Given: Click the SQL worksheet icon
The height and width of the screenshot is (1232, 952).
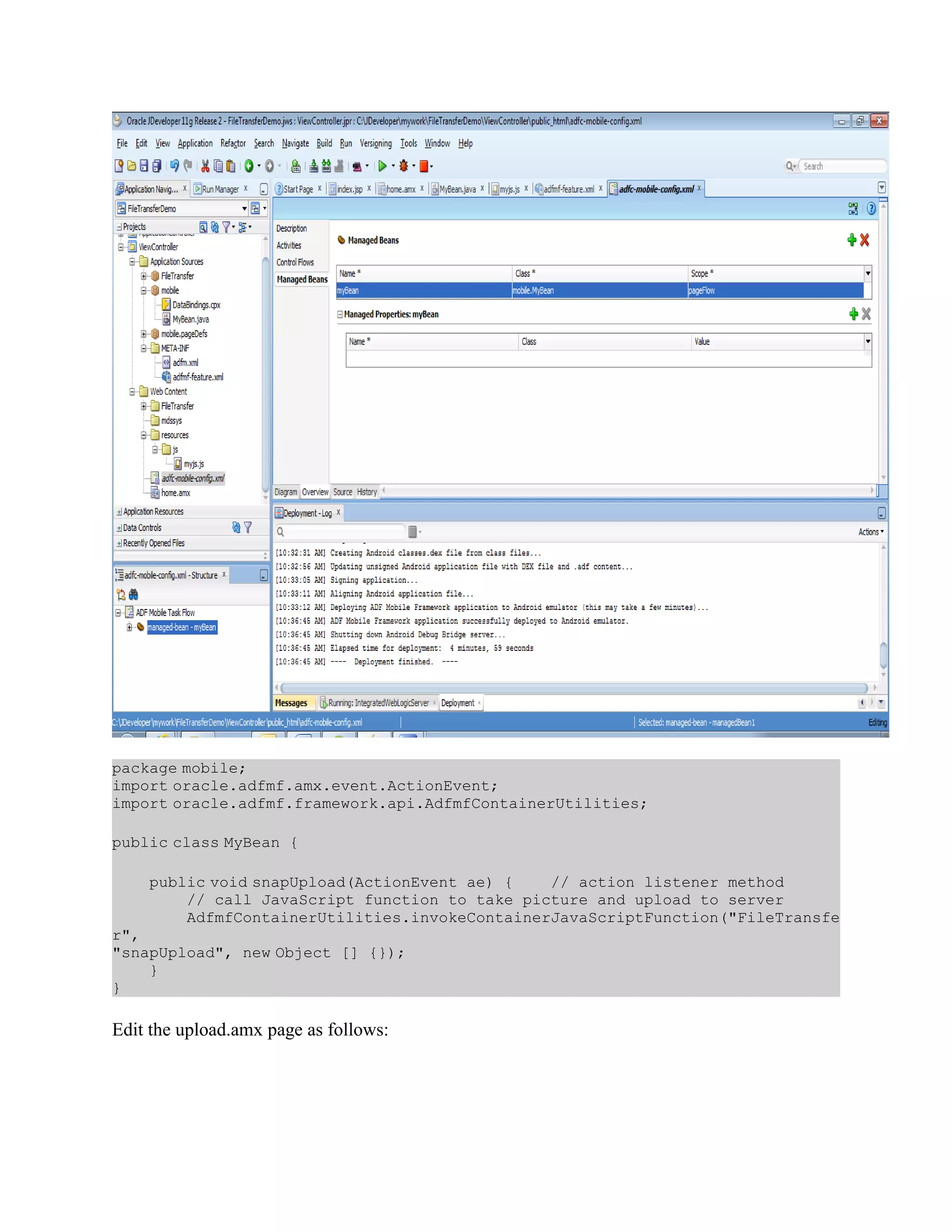Looking at the screenshot, I should coord(296,166).
